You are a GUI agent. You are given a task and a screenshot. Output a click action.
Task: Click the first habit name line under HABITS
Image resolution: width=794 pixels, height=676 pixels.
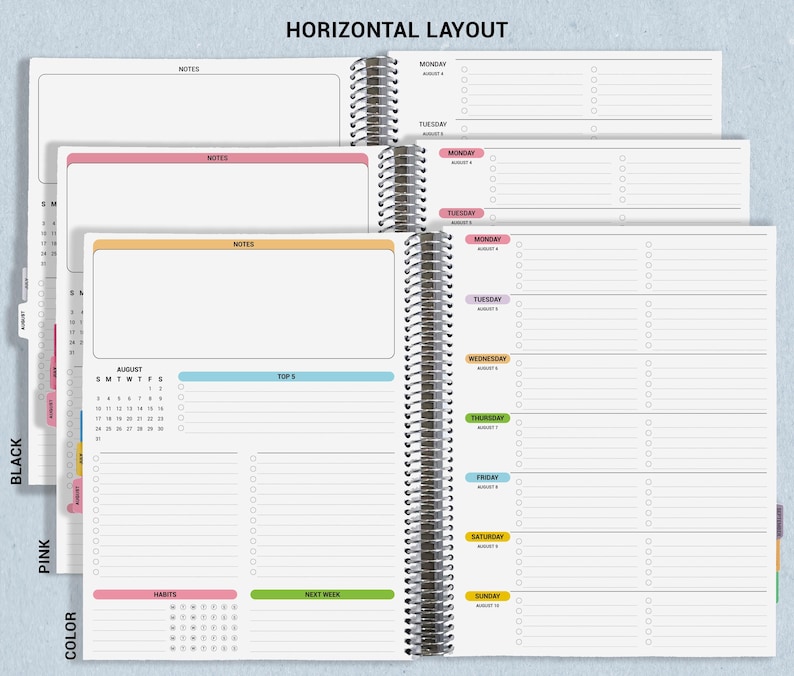pyautogui.click(x=129, y=610)
